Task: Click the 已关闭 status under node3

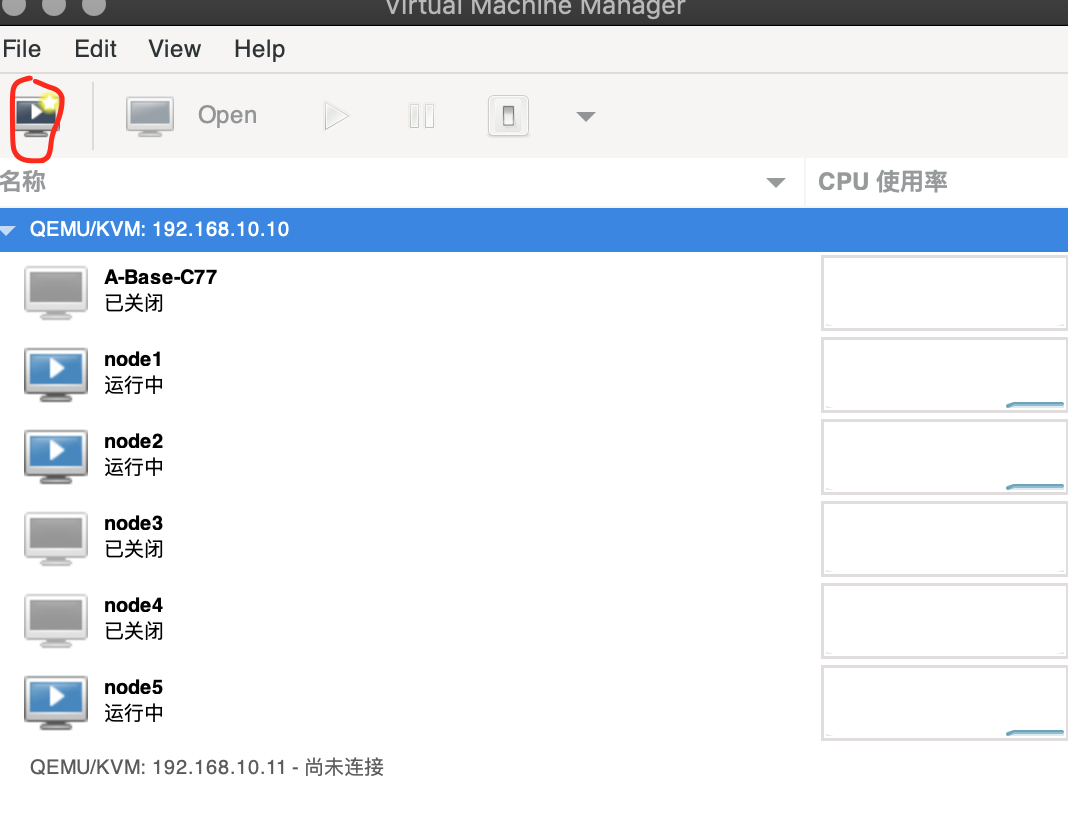Action: coord(134,549)
